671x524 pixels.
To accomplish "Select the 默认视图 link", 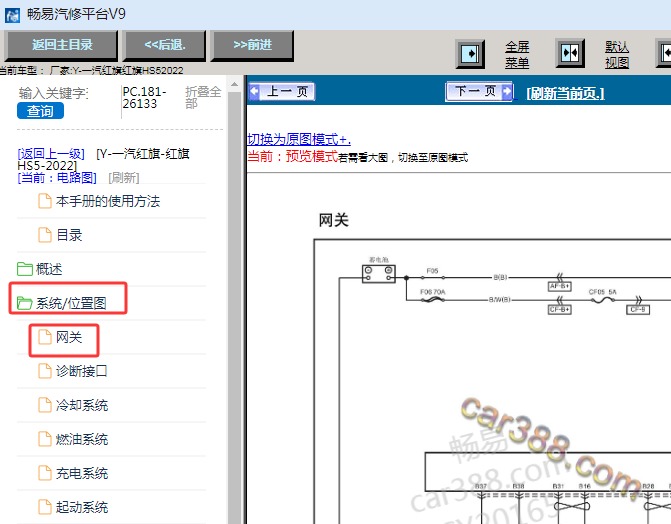I will [617, 54].
